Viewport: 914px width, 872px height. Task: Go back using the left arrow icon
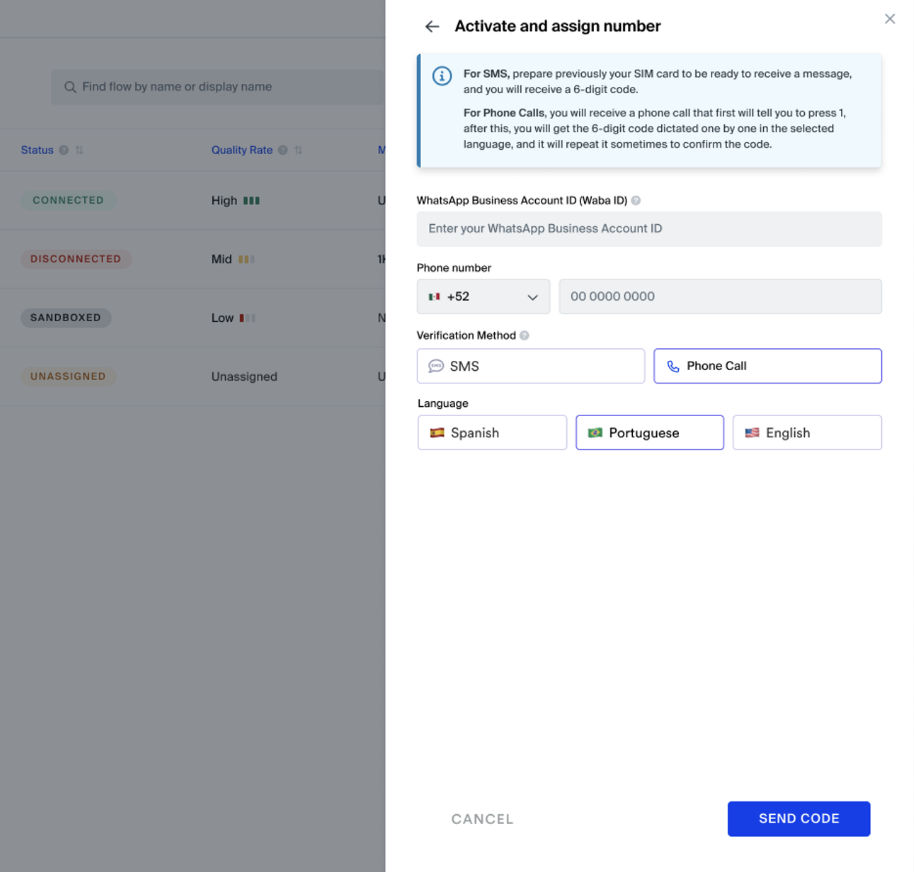432,26
